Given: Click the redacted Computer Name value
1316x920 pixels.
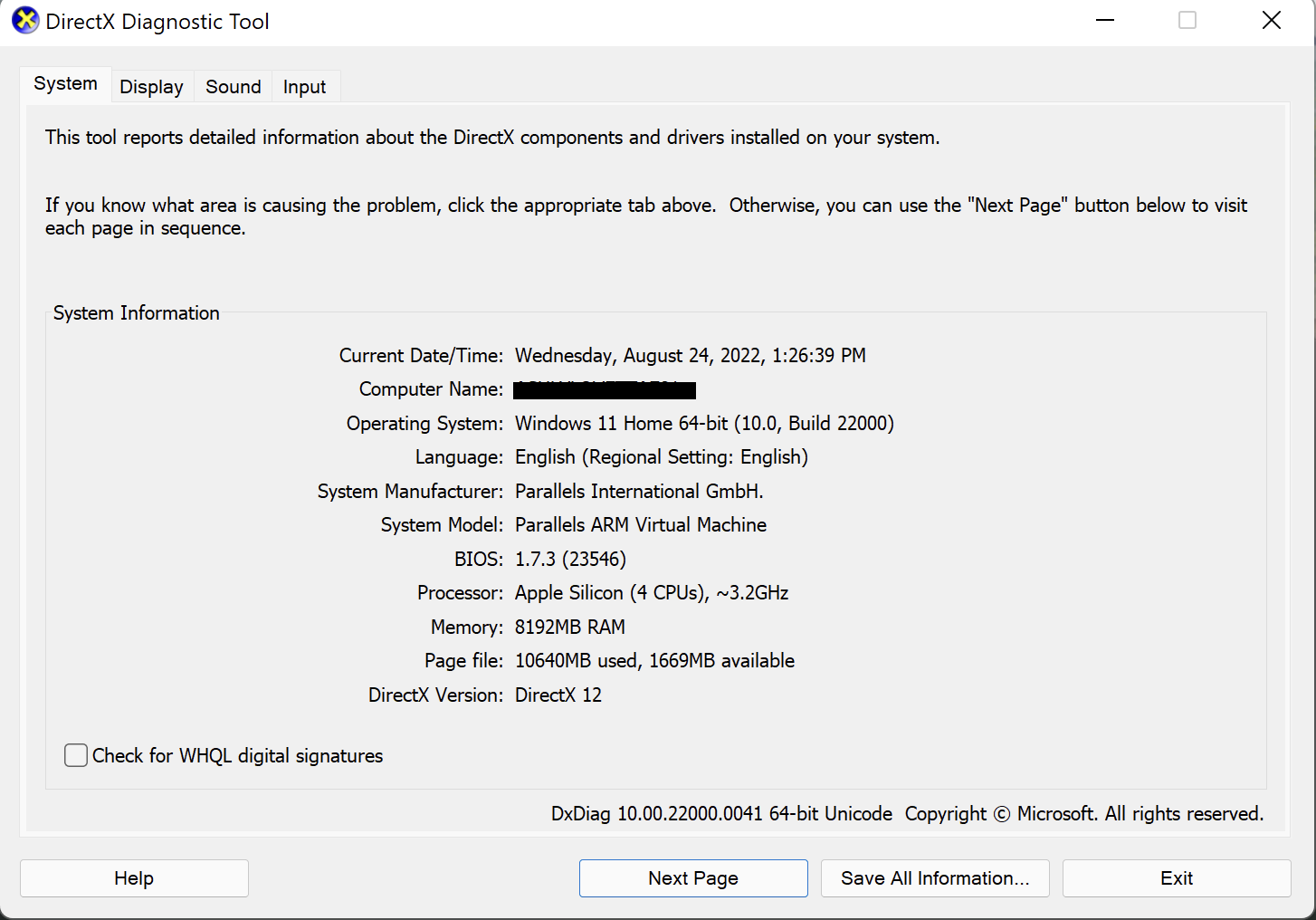Looking at the screenshot, I should pos(605,390).
